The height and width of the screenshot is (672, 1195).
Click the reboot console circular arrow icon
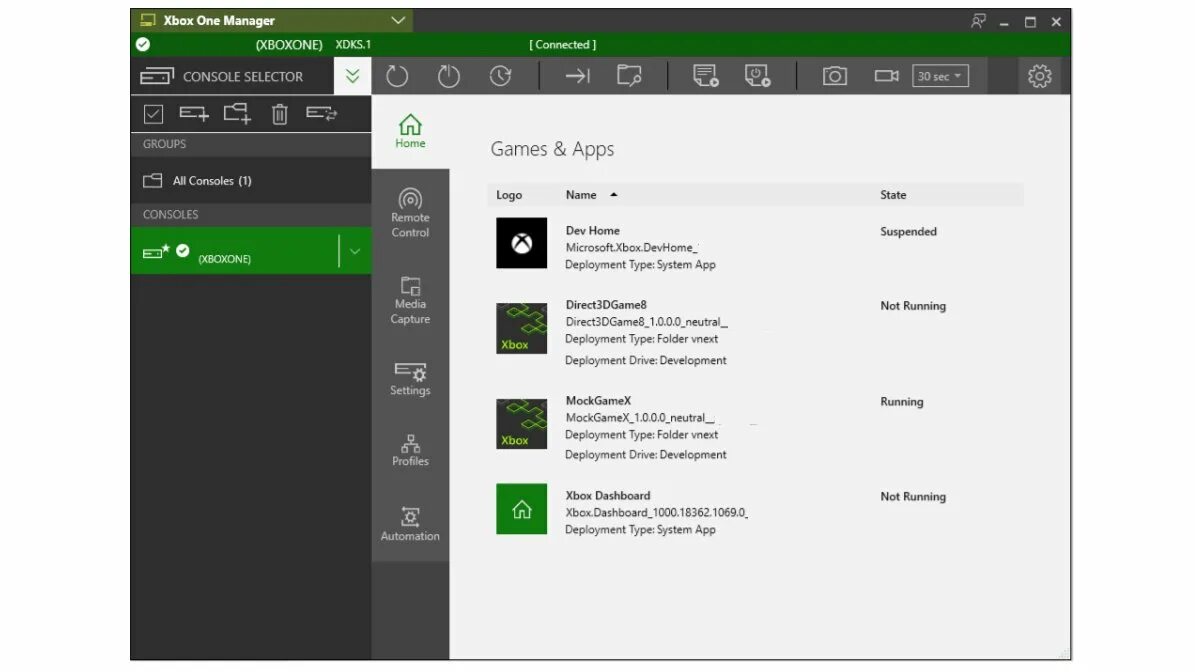click(x=396, y=76)
